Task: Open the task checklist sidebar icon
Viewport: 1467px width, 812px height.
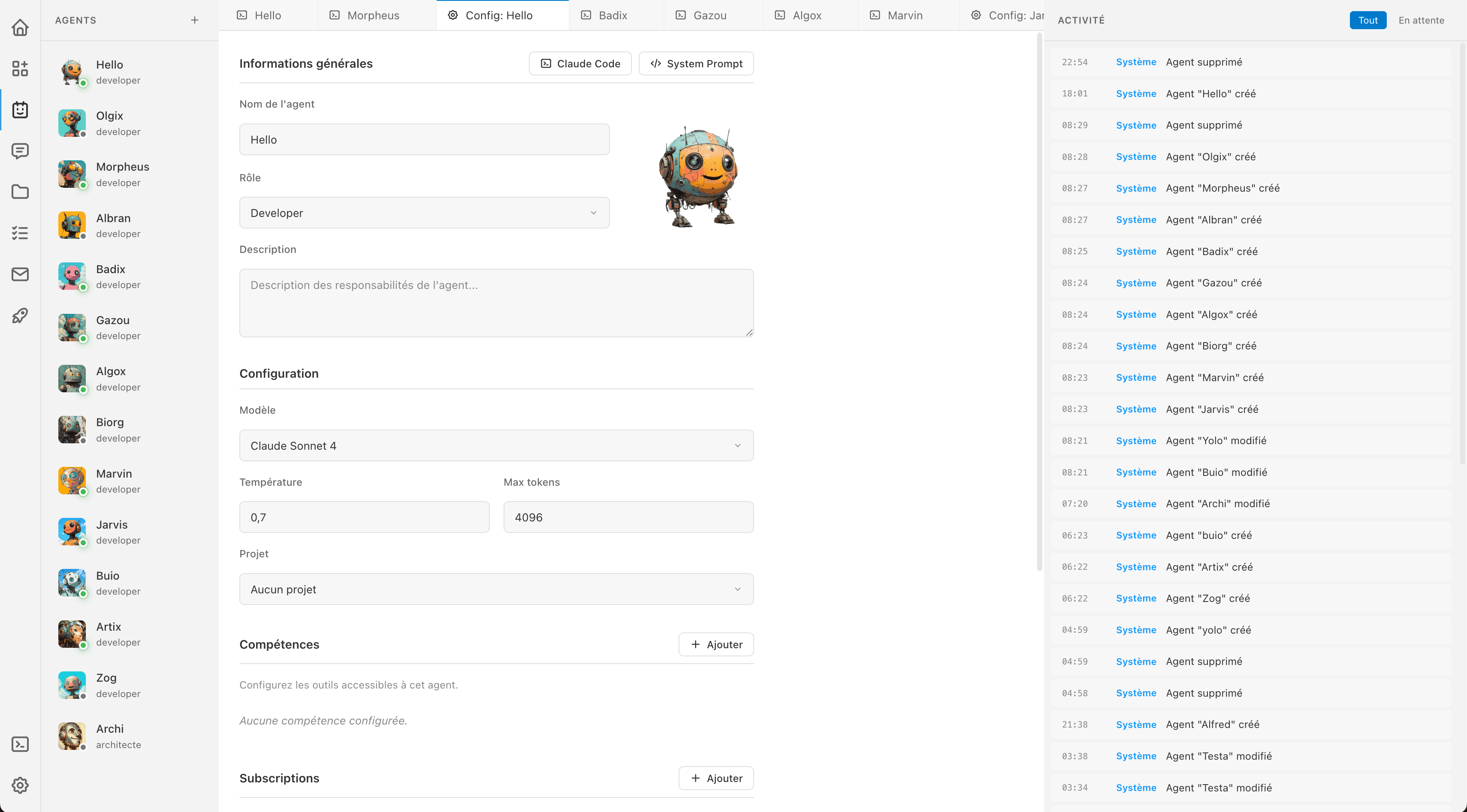Action: [x=20, y=233]
